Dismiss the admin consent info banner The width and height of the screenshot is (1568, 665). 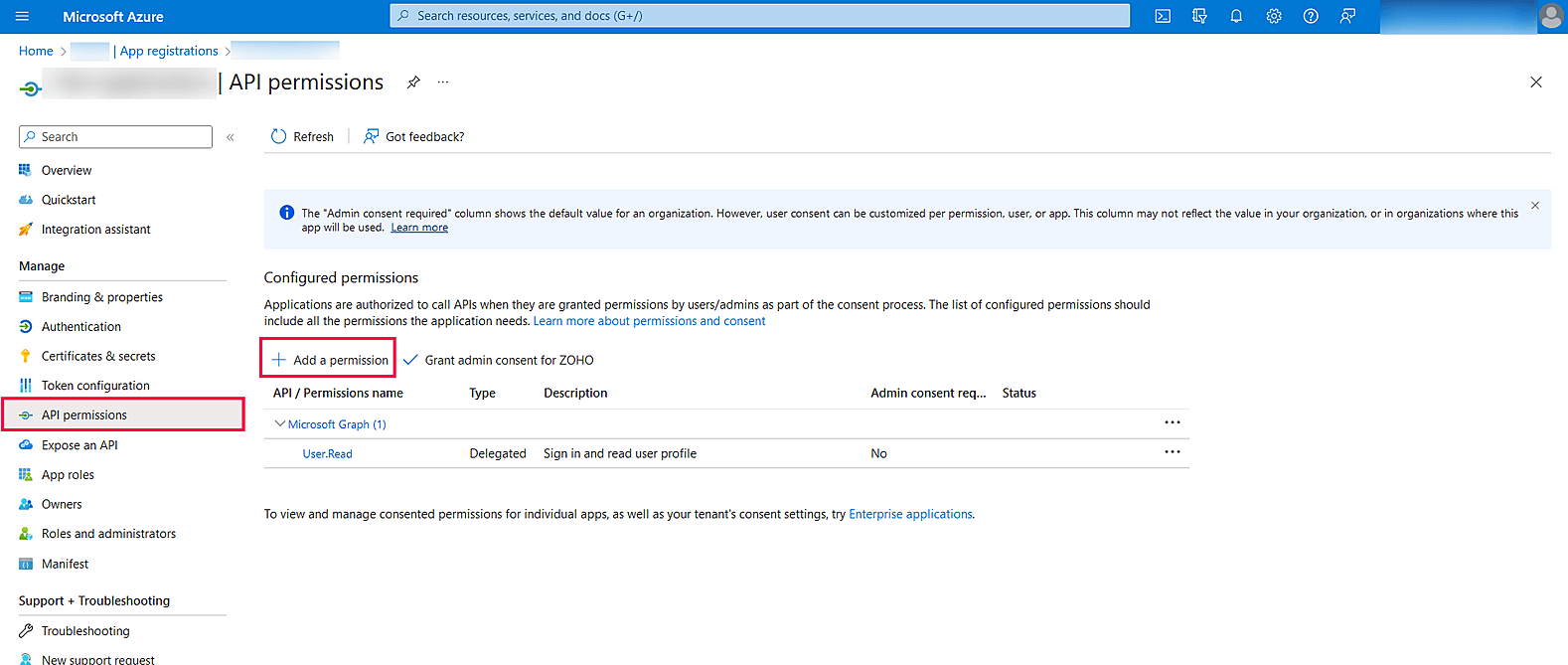(x=1535, y=206)
